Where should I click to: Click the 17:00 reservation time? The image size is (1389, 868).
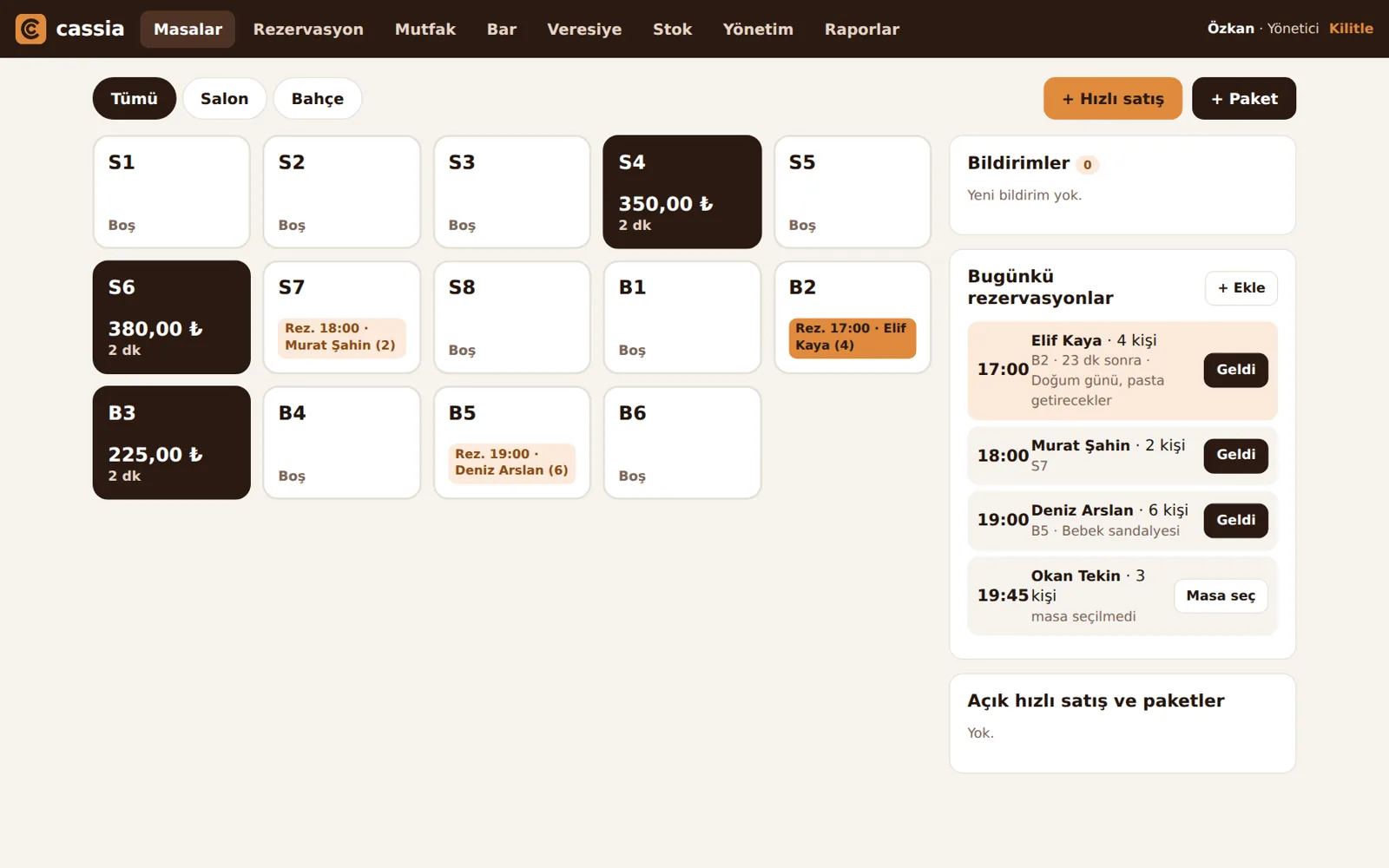click(x=1003, y=370)
